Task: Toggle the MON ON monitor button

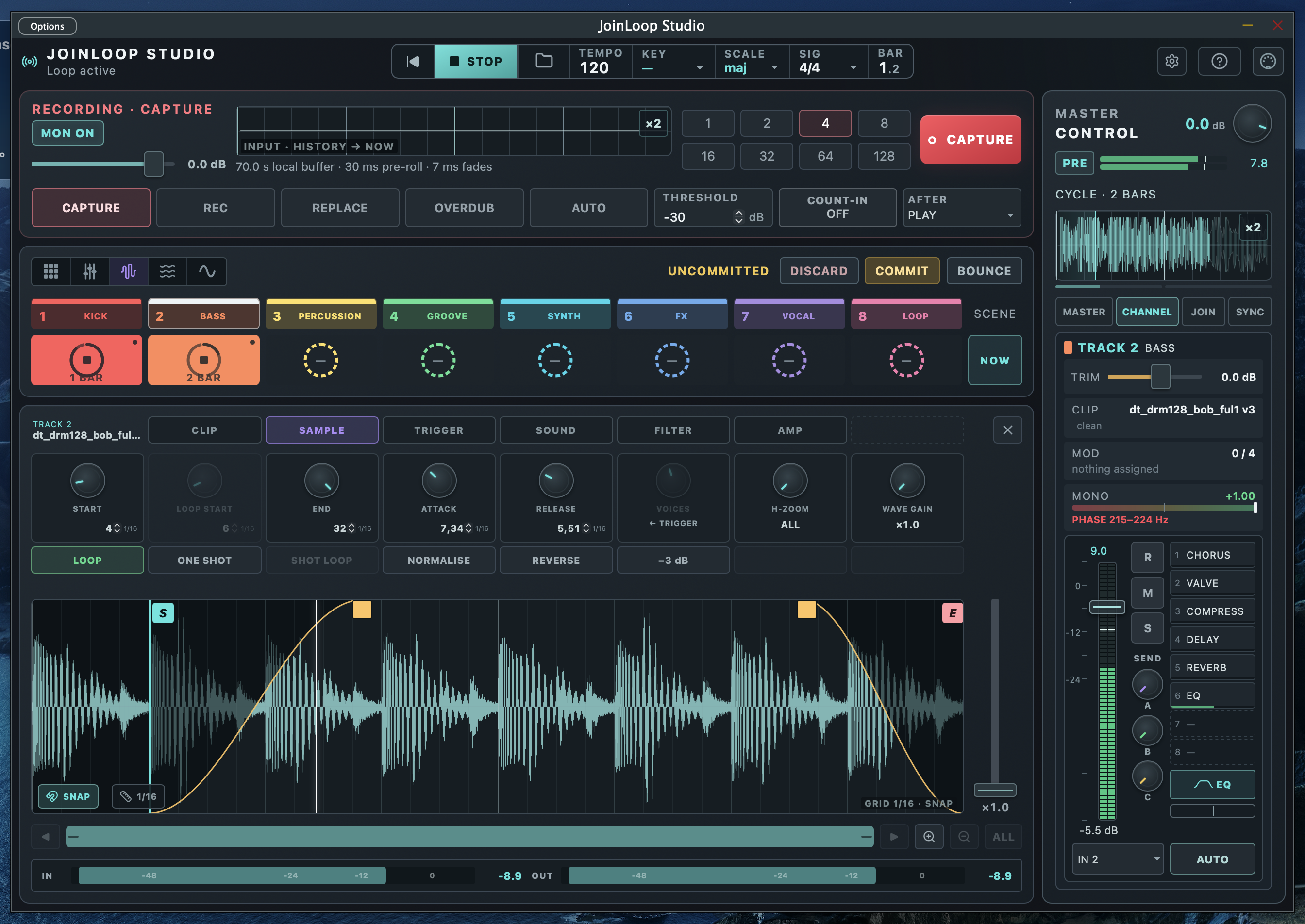Action: [67, 133]
